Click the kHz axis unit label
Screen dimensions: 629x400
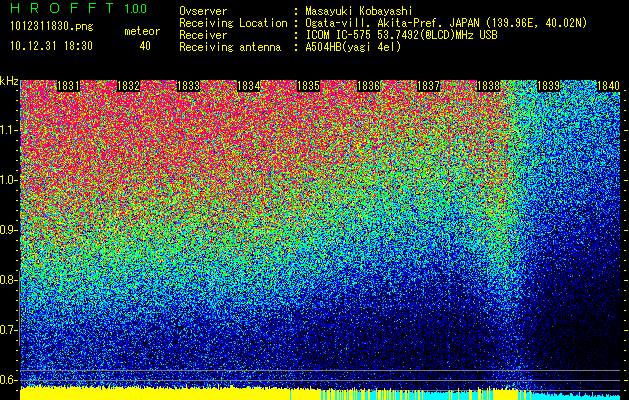[x=9, y=81]
